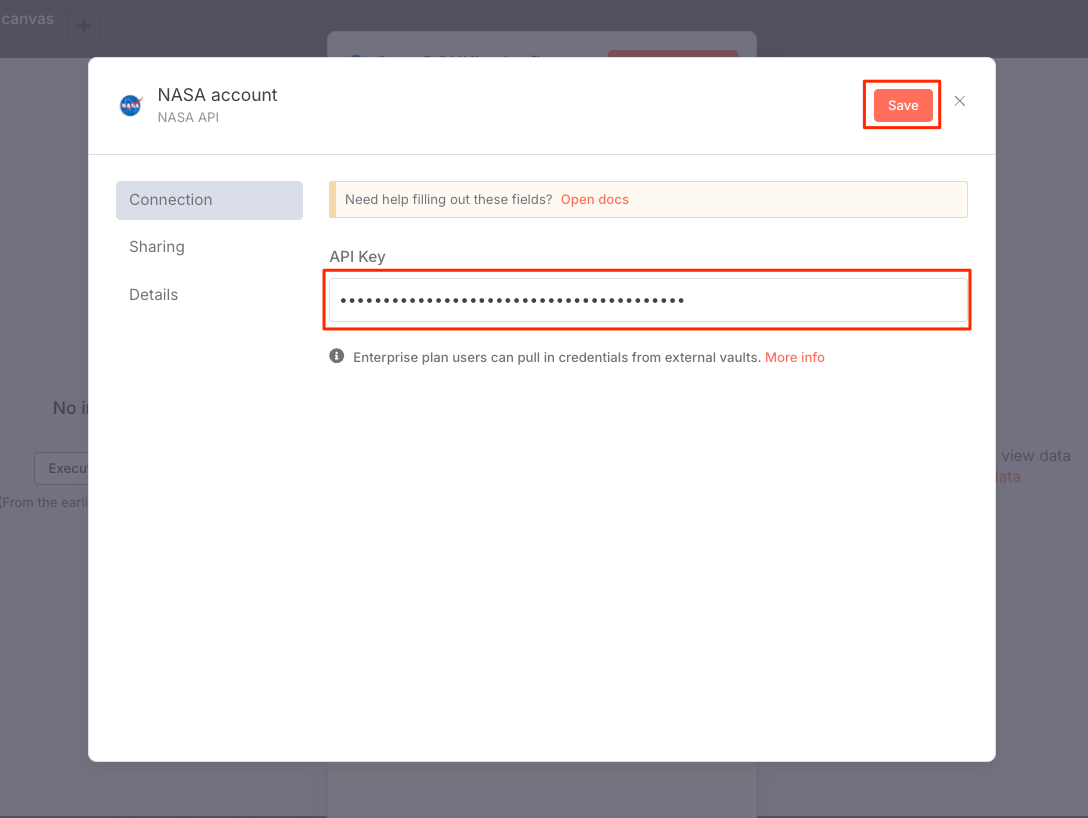Screen dimensions: 1088x818
Task: Click the info icon beside Enterprise plan note
Action: tap(337, 357)
